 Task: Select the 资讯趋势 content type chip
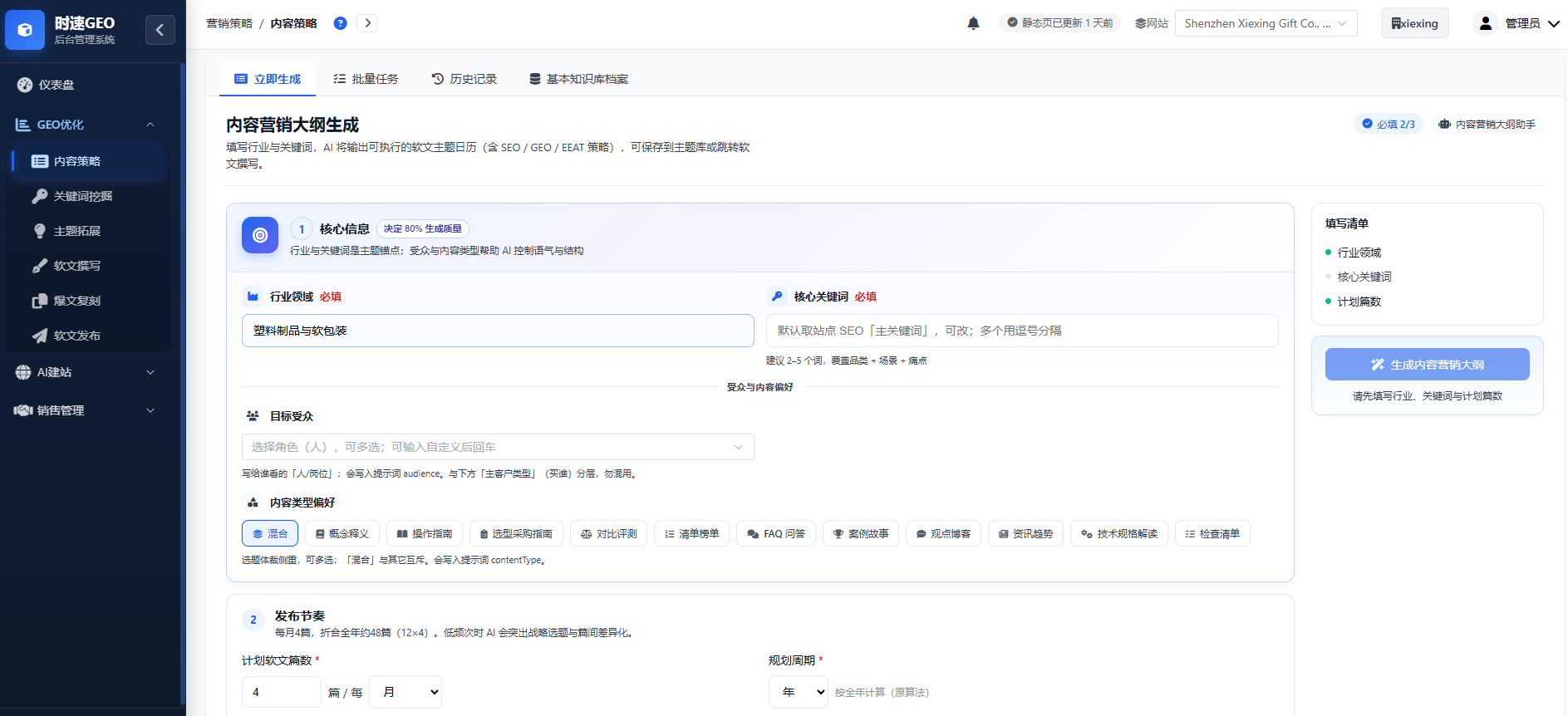click(x=1025, y=533)
